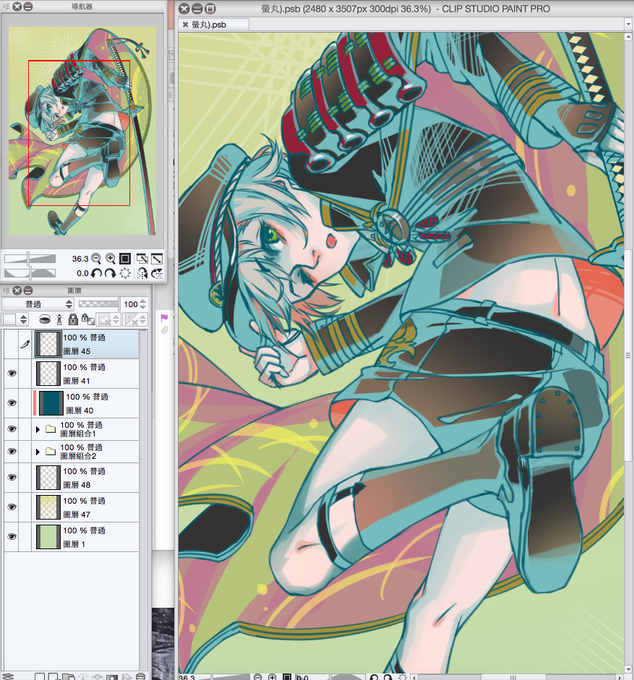634x680 pixels.
Task: Select layer name 圖層 1
Action: (x=74, y=544)
